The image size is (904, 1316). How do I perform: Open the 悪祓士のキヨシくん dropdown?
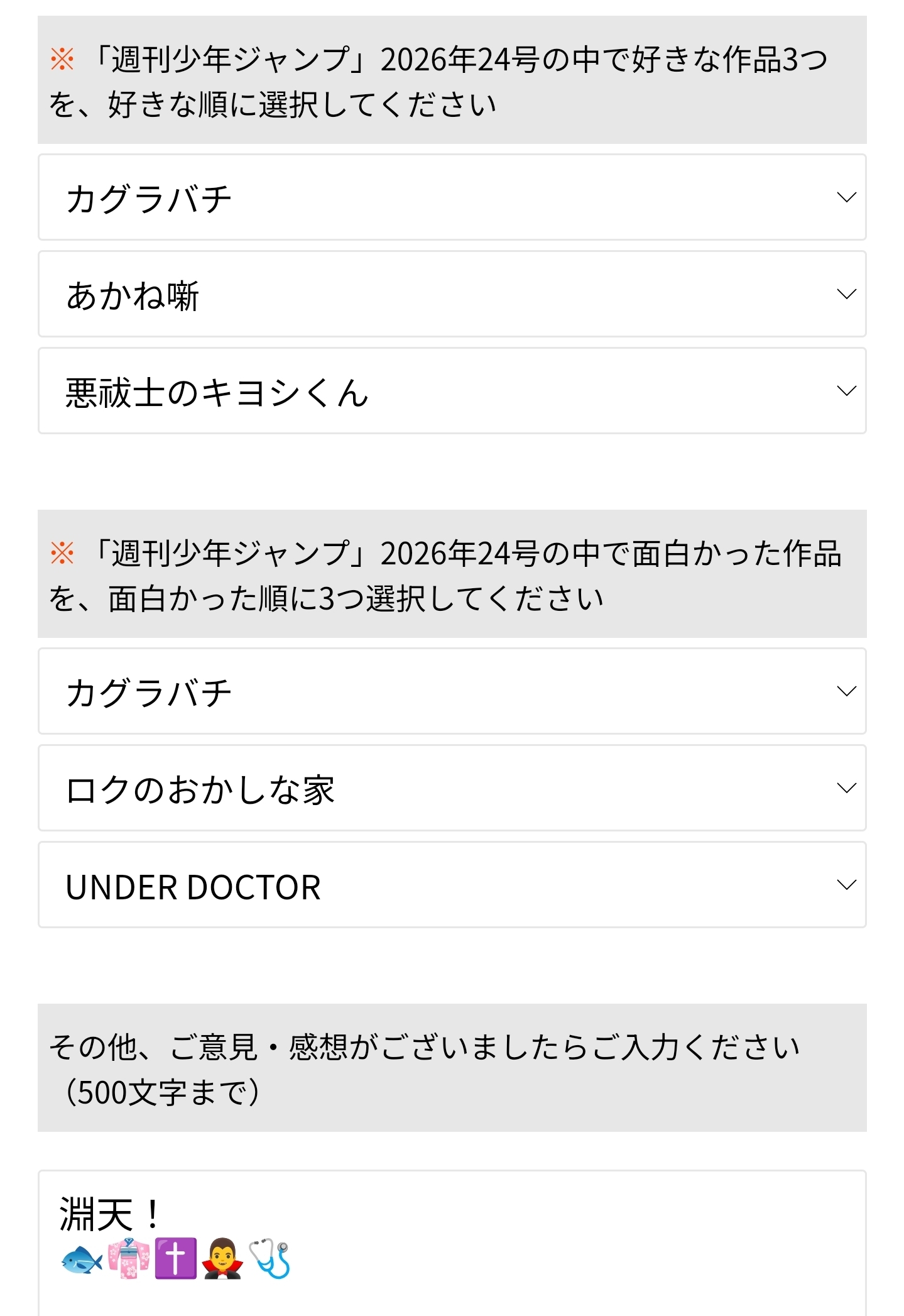(452, 391)
